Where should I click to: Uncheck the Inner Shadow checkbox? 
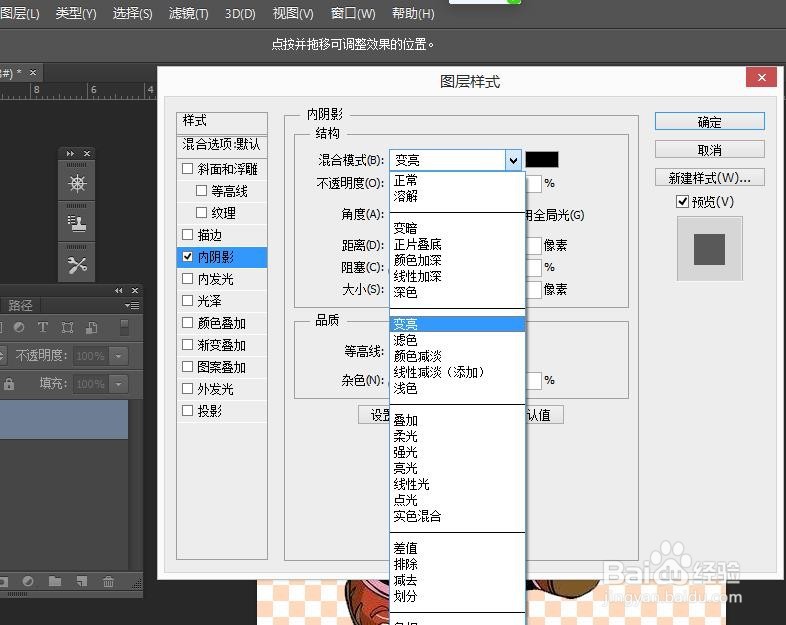(187, 257)
